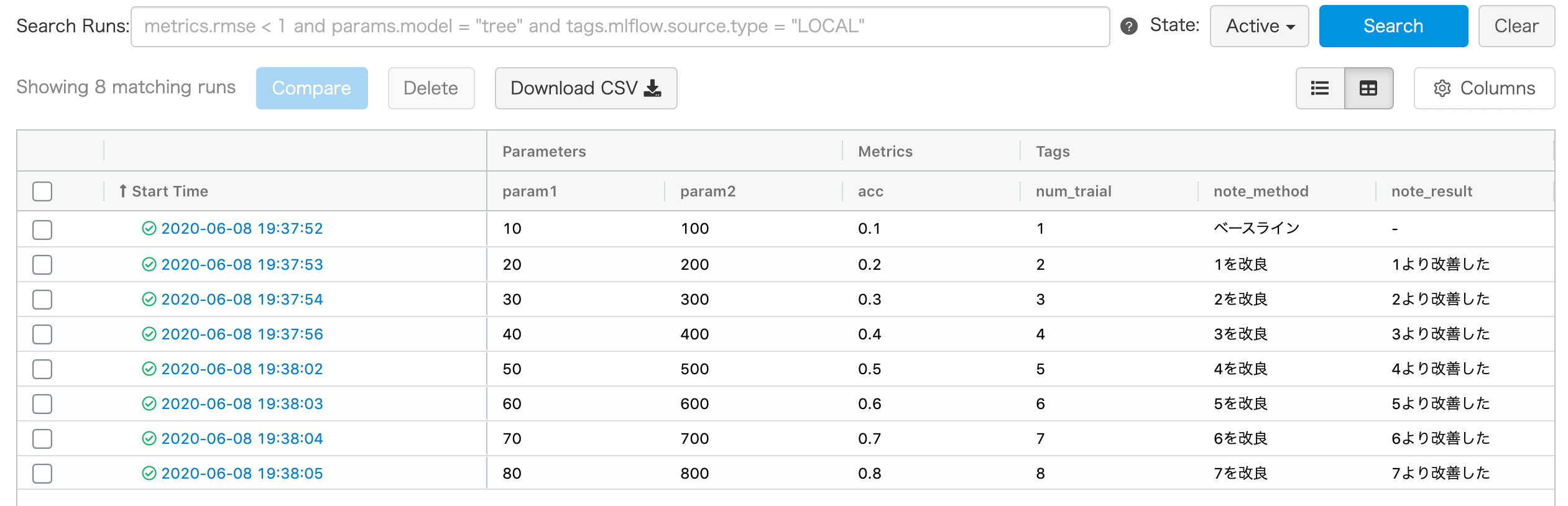Select the checkbox for run 19:38:04
Screen dimensions: 1568x506
click(42, 439)
